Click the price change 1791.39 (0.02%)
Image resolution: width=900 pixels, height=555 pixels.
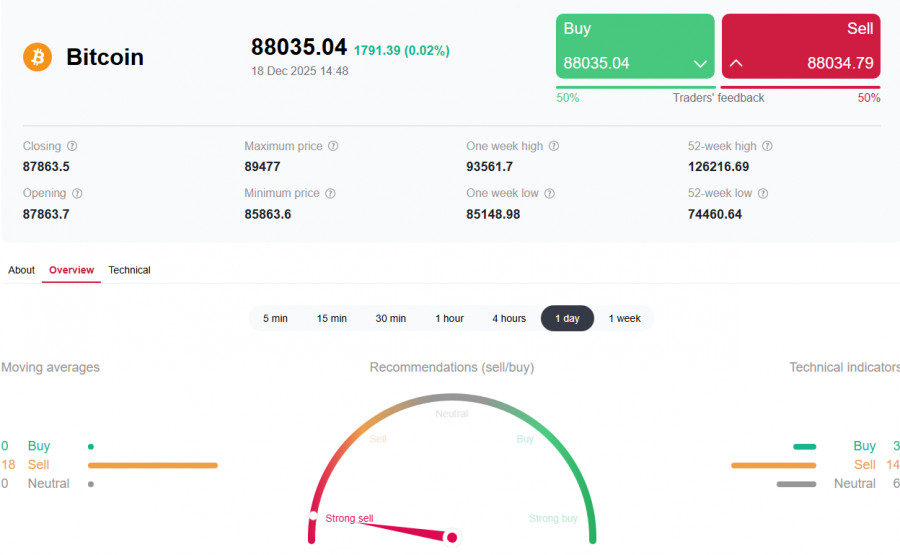tap(401, 51)
